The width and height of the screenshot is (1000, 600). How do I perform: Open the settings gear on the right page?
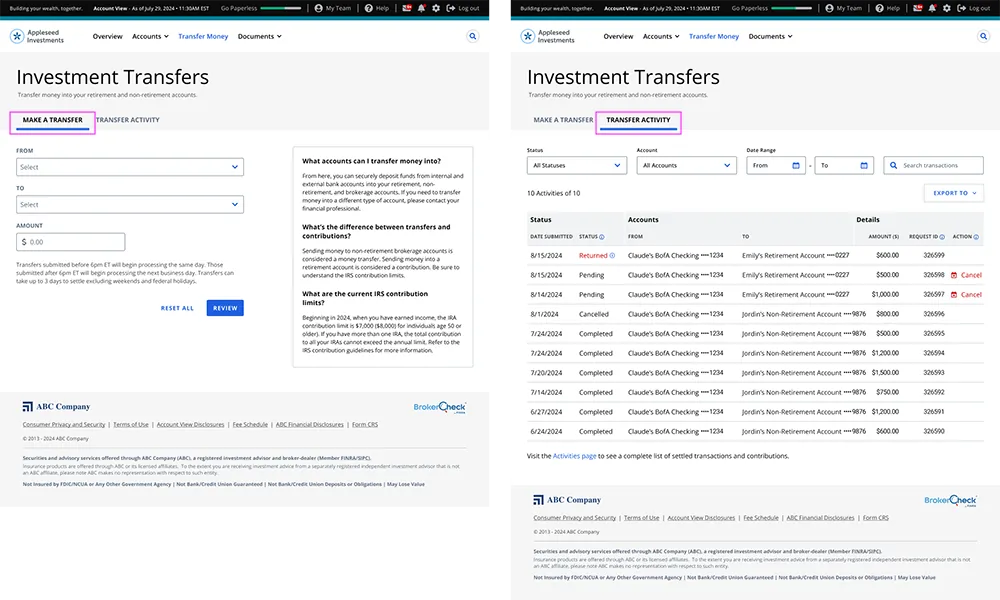pos(946,8)
